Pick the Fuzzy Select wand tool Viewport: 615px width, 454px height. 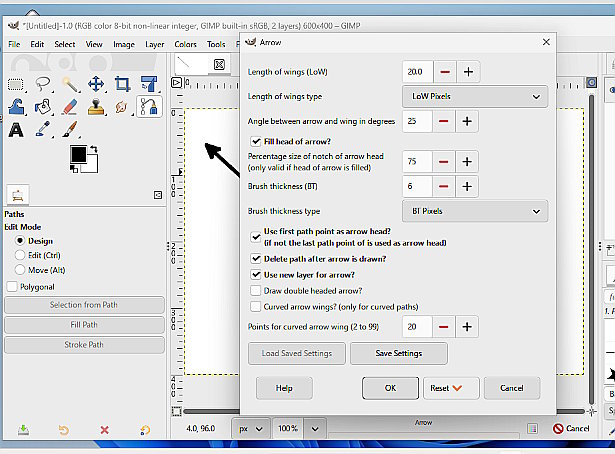[70, 84]
